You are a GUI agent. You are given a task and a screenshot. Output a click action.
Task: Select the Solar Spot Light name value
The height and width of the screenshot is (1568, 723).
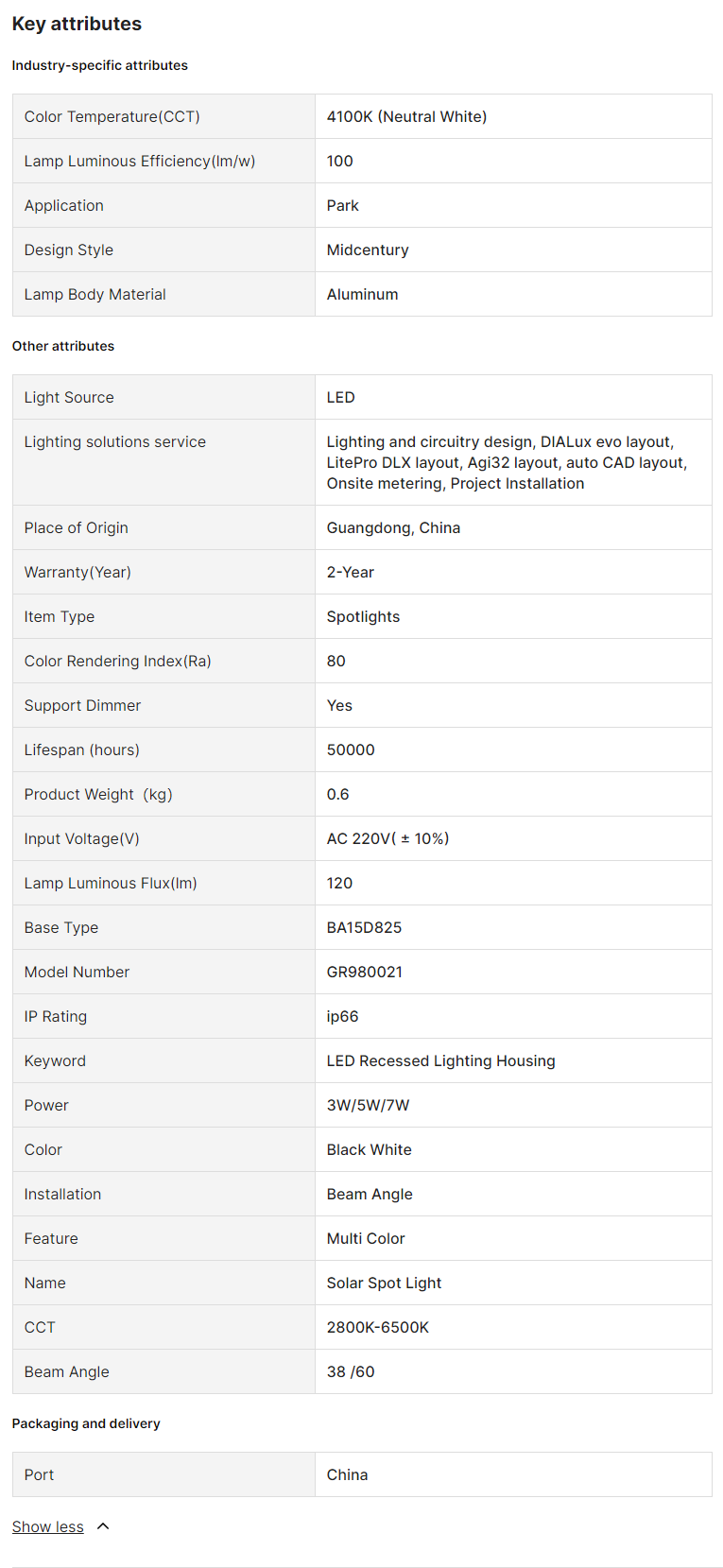click(384, 1283)
